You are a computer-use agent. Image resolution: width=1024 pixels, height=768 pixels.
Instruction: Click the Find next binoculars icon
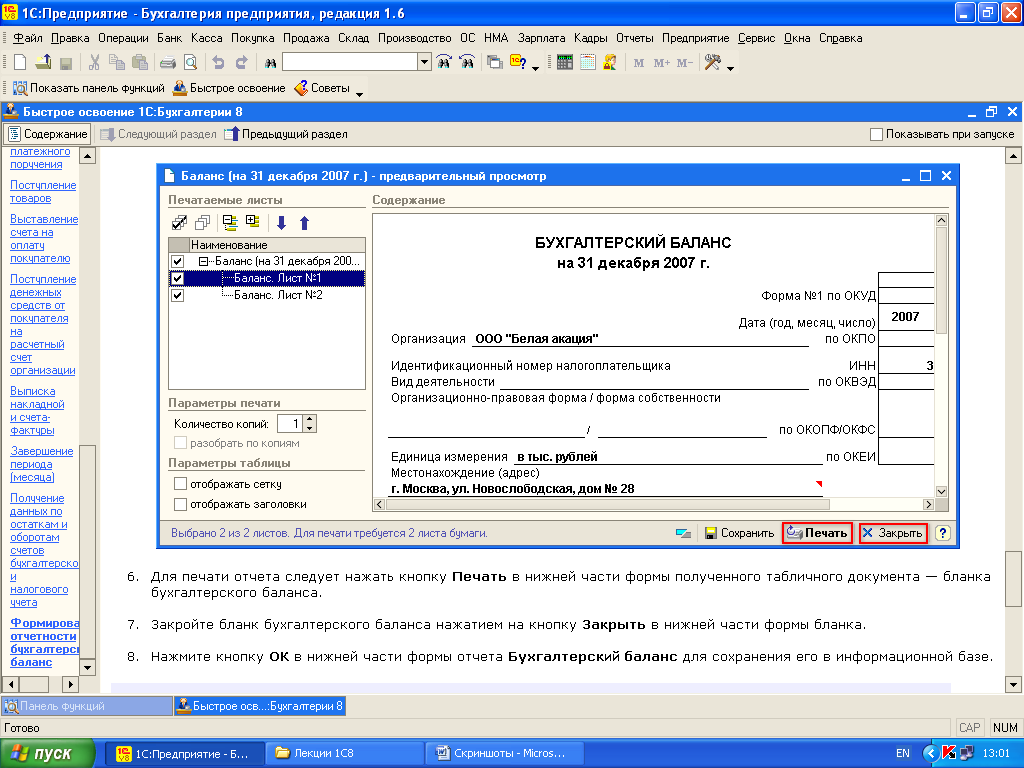click(x=444, y=63)
